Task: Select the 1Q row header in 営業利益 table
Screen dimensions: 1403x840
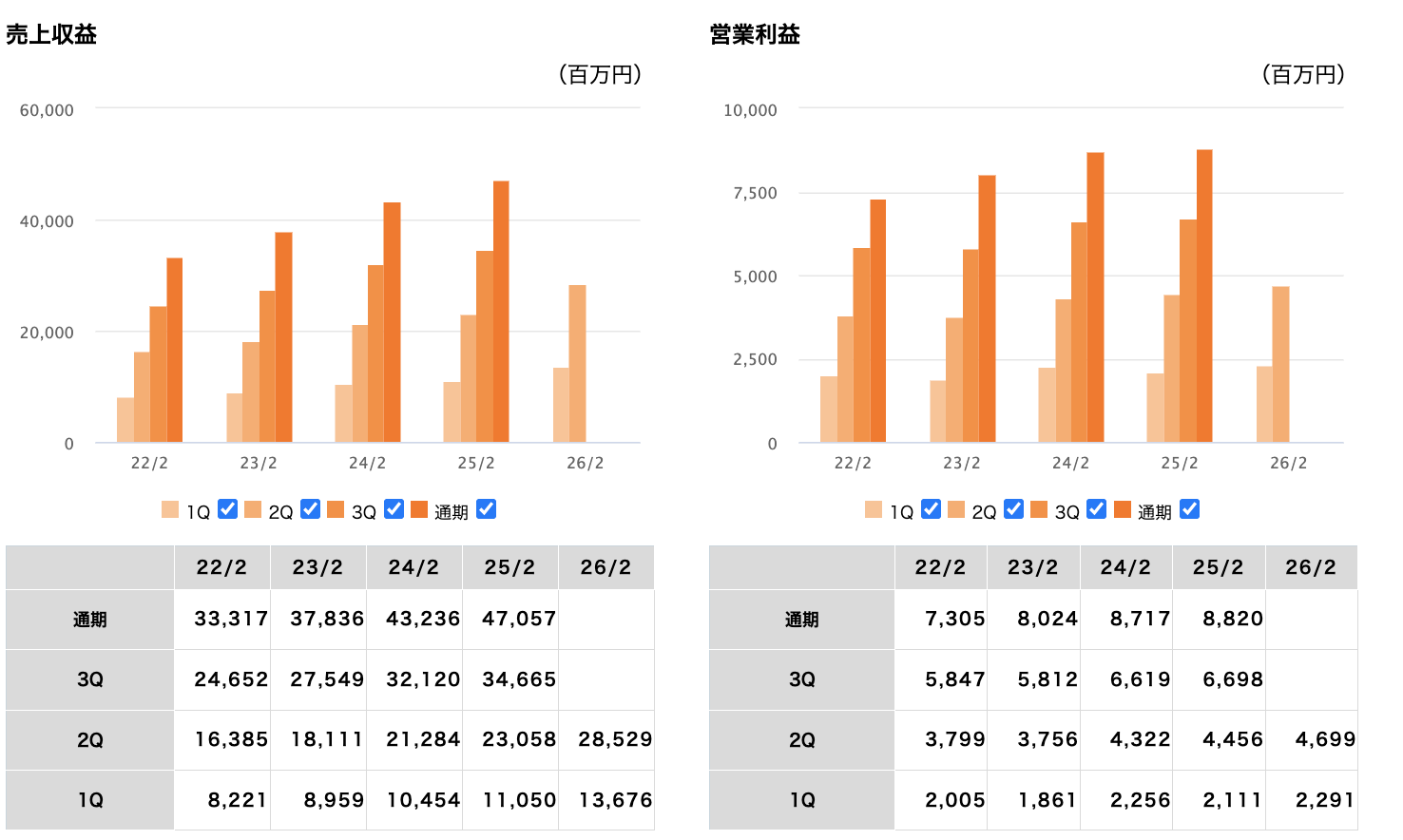Action: [x=802, y=800]
